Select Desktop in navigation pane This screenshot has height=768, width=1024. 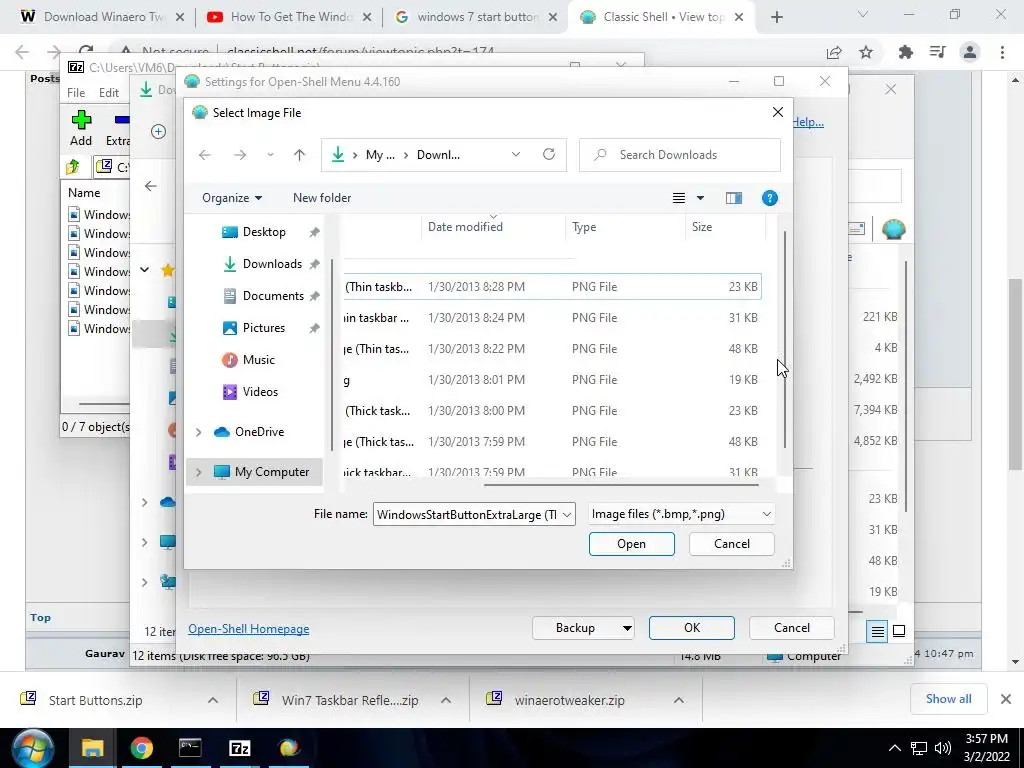(264, 232)
